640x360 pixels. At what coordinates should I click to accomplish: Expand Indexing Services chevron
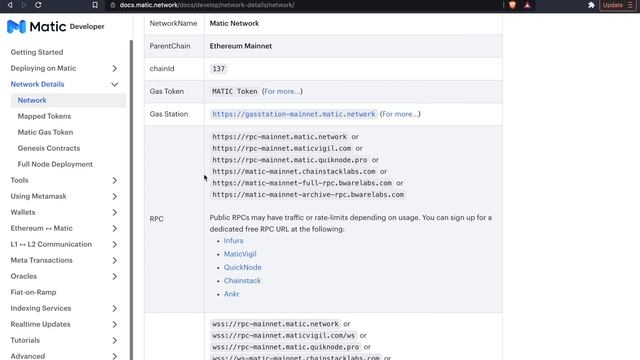tap(115, 308)
